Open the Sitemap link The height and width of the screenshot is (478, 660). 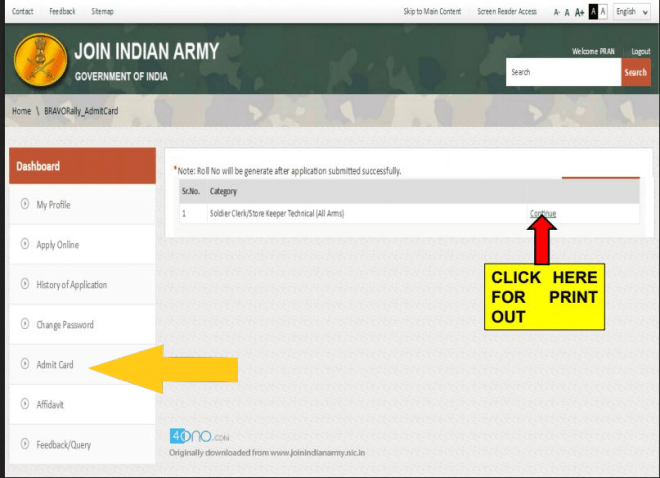point(102,11)
